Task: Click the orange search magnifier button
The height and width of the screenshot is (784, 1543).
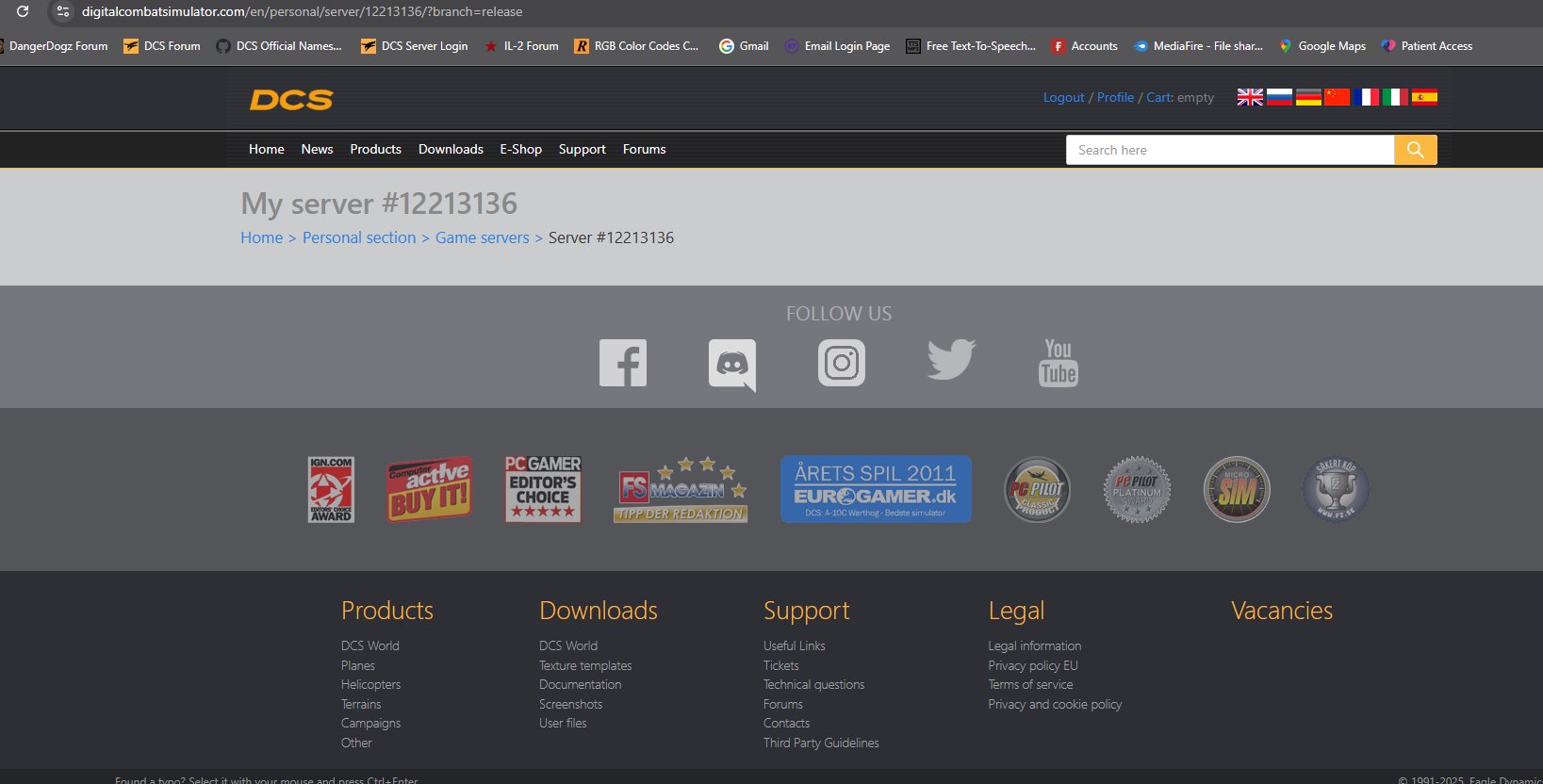Action: (x=1415, y=150)
